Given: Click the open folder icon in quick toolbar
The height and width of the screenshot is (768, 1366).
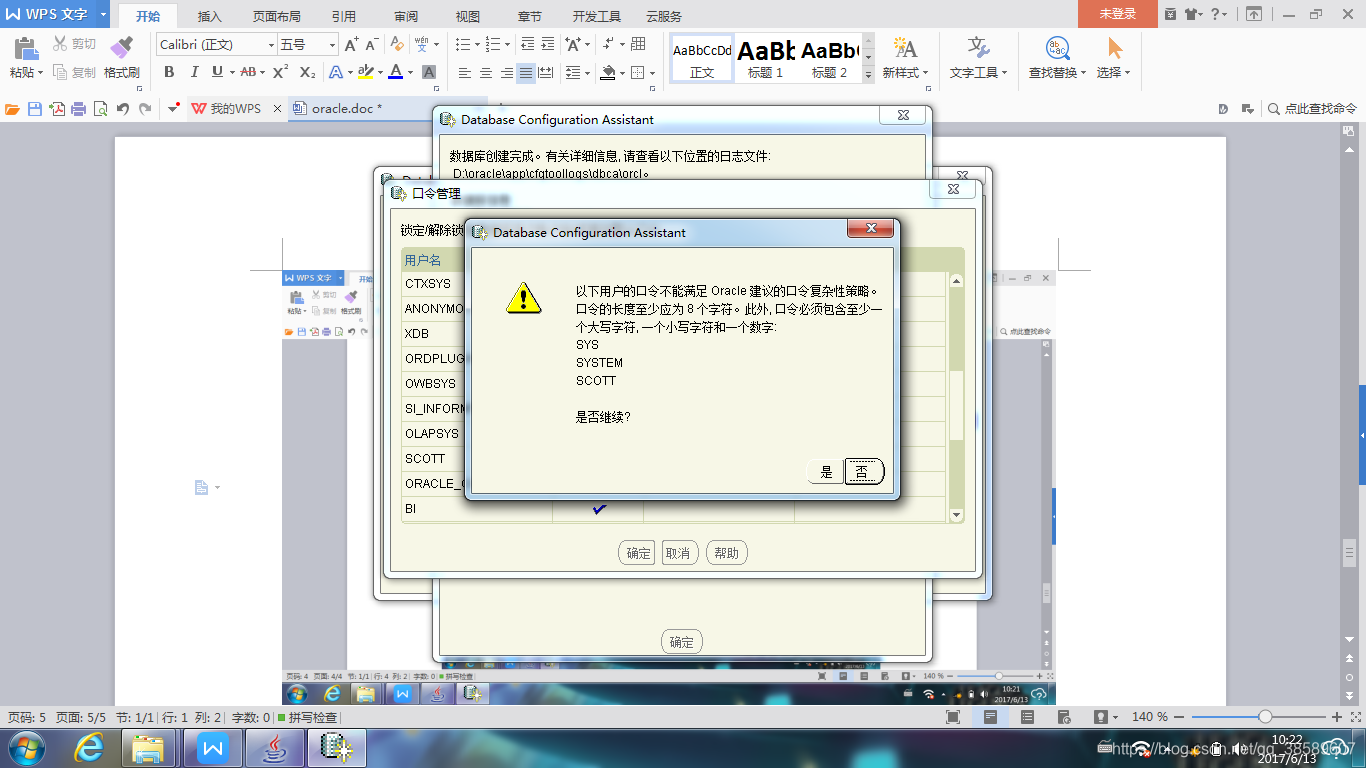Looking at the screenshot, I should tap(12, 109).
